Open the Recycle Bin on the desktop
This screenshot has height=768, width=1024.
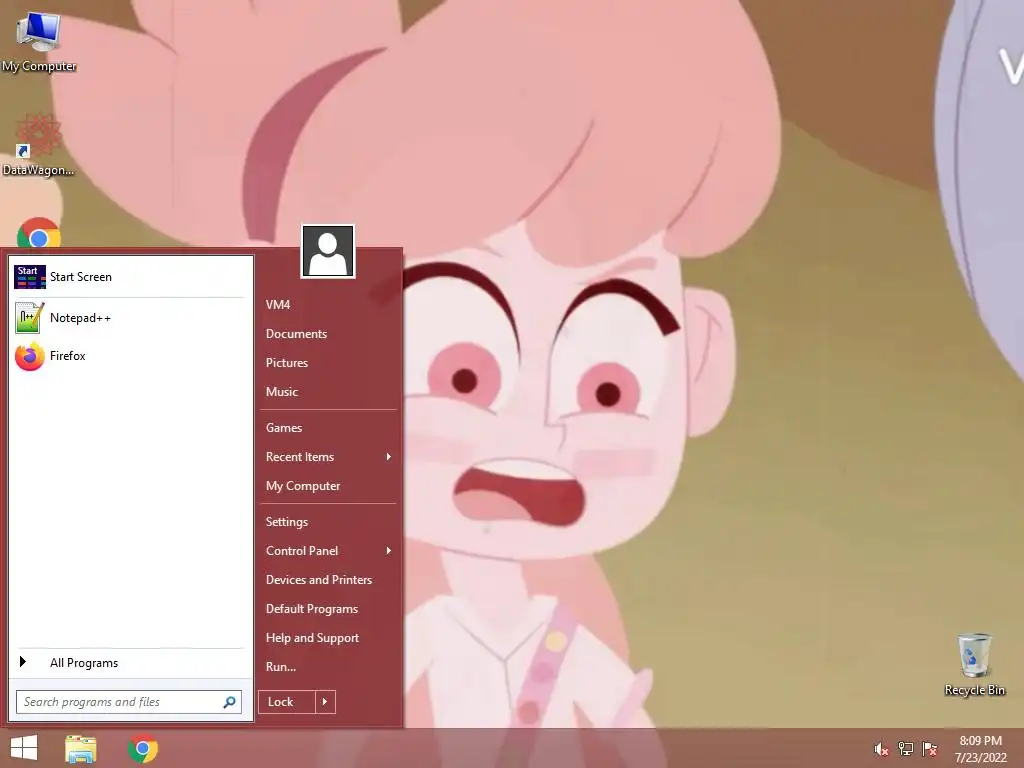click(974, 664)
